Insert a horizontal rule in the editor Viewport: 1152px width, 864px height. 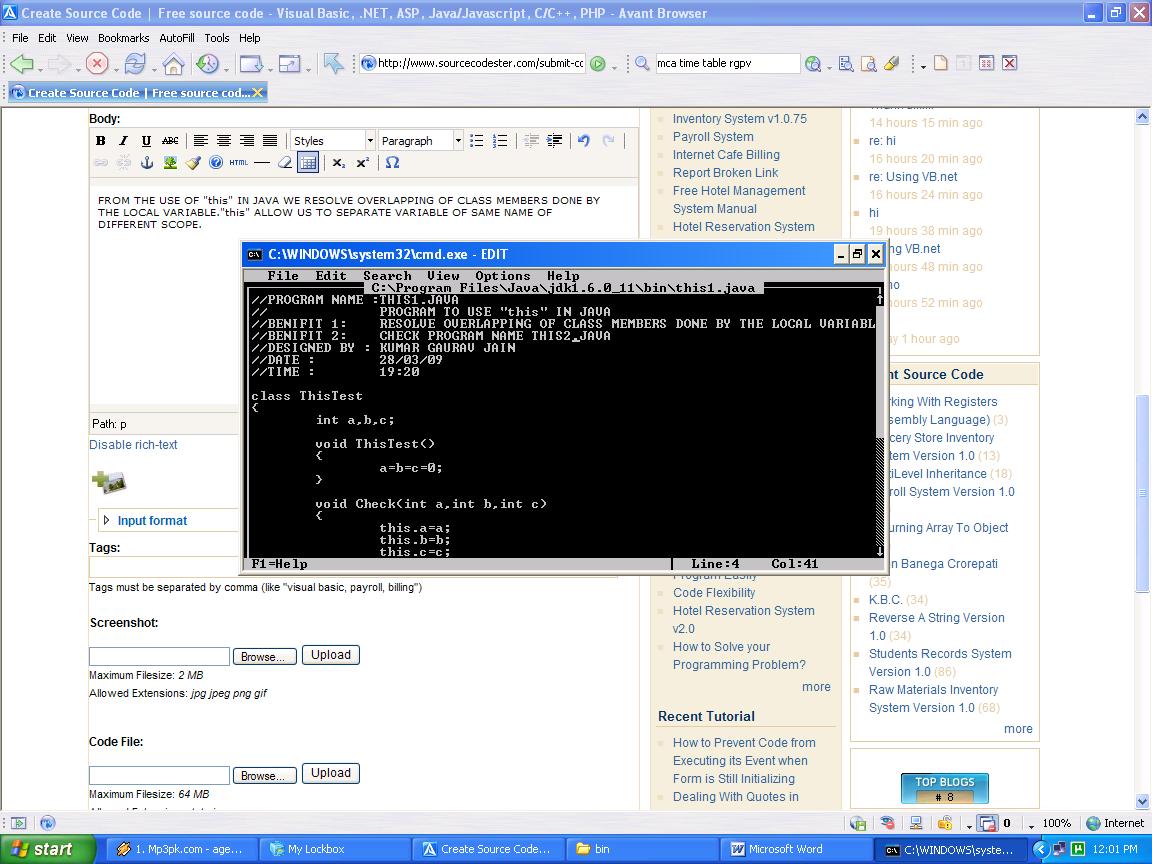(261, 163)
